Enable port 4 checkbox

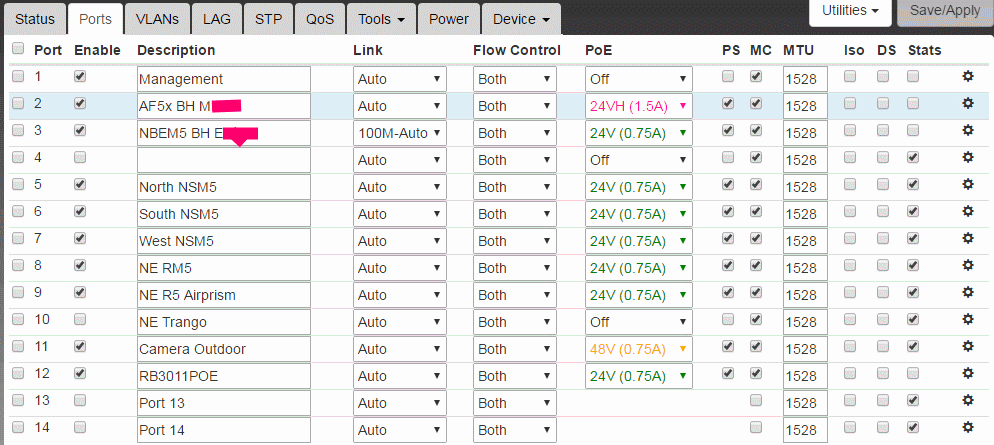click(80, 158)
